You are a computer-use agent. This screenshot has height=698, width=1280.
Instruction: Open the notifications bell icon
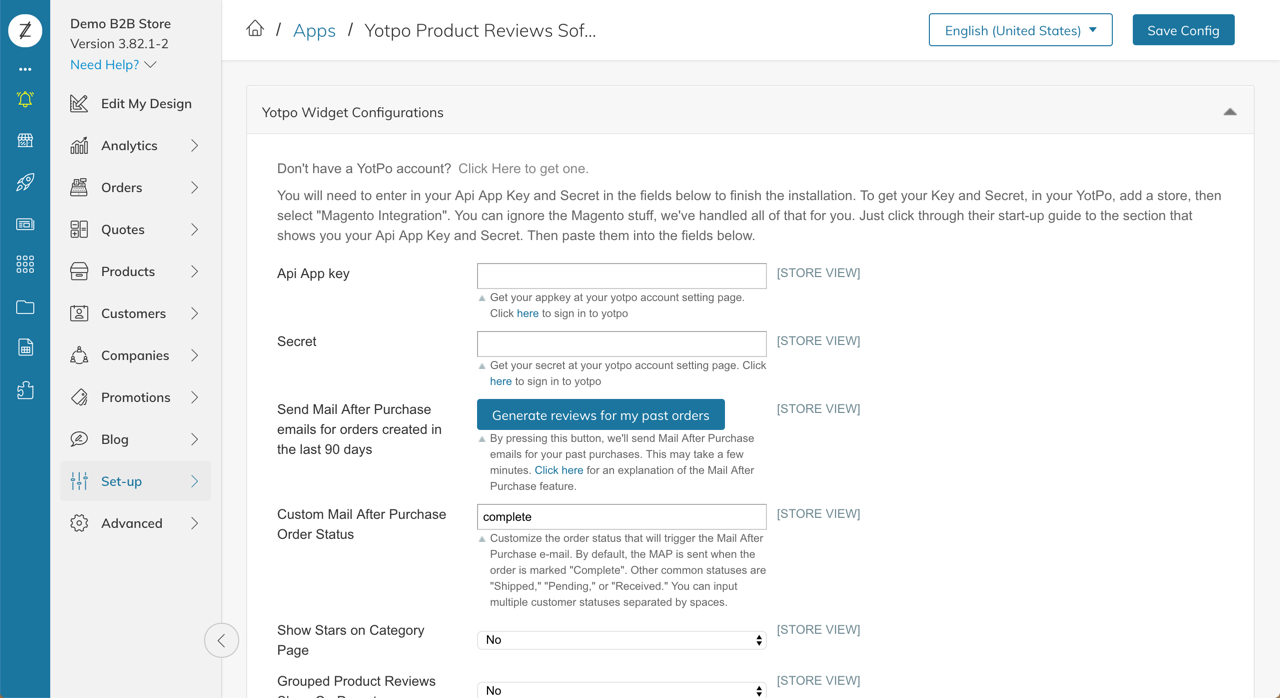click(x=25, y=99)
